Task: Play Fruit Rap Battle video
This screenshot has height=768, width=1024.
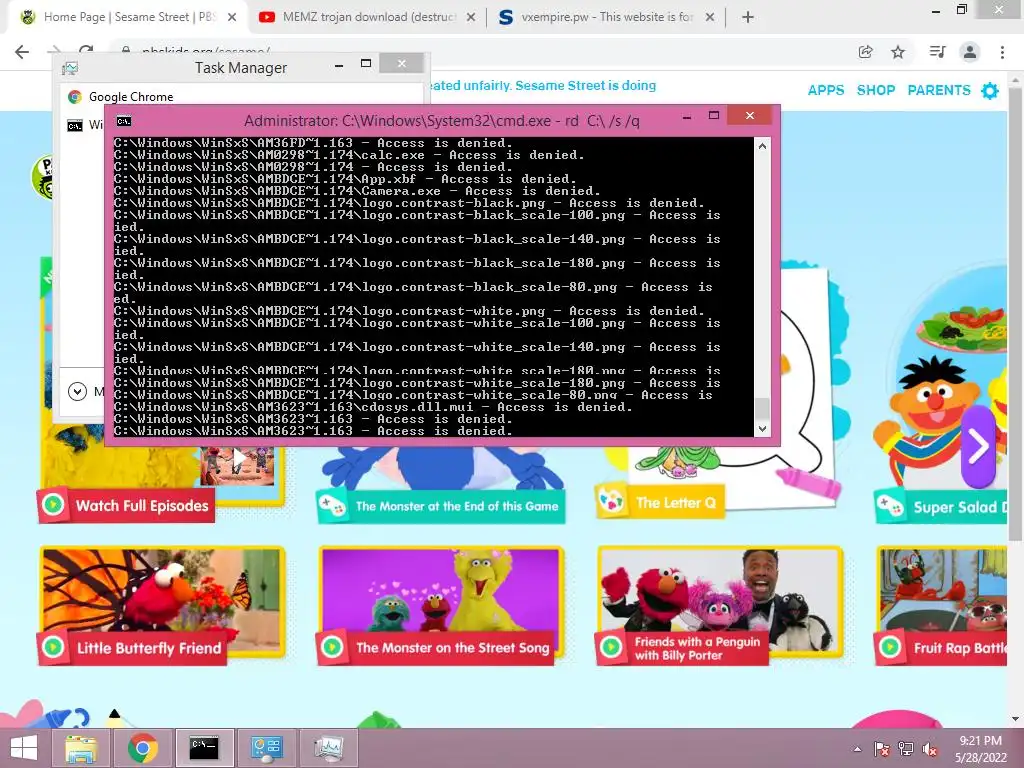Action: 942,604
